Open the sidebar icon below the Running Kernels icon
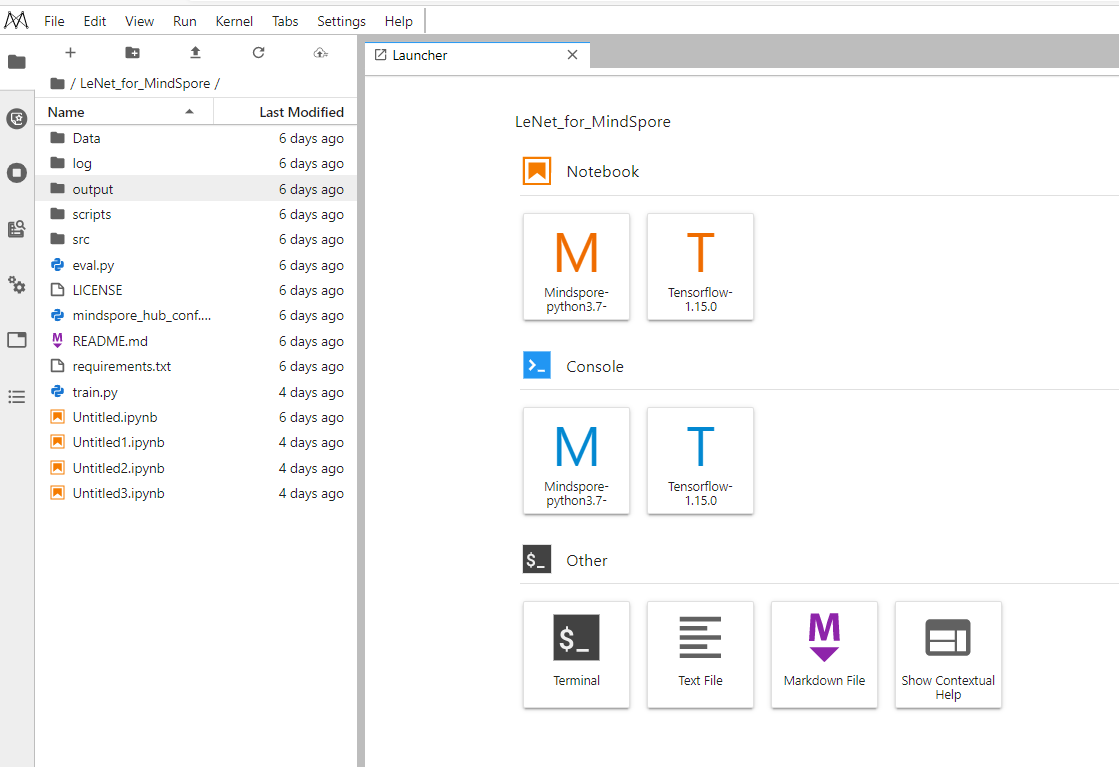This screenshot has height=767, width=1119. click(x=16, y=229)
